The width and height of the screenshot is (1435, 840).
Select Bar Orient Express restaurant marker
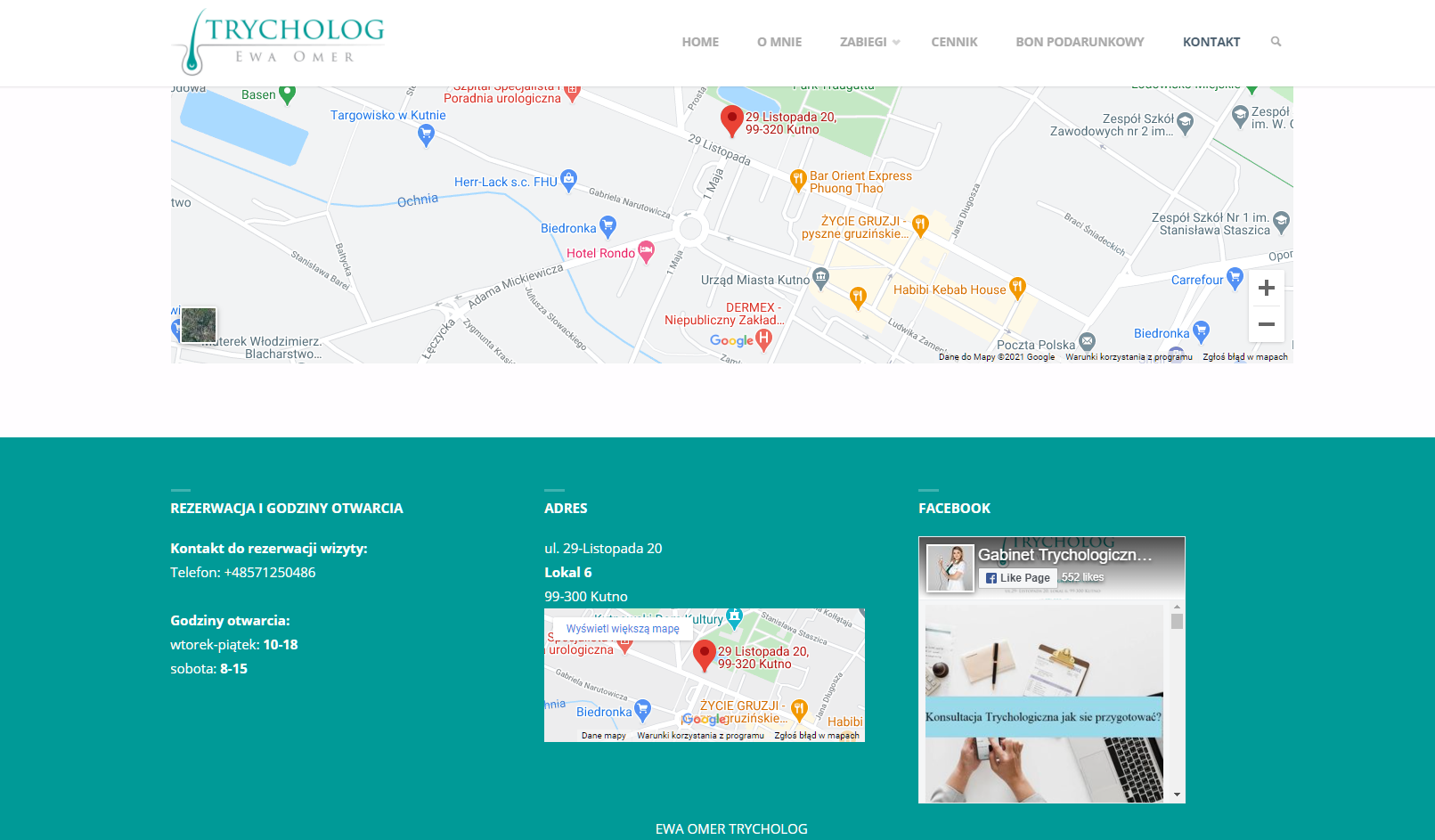coord(798,182)
